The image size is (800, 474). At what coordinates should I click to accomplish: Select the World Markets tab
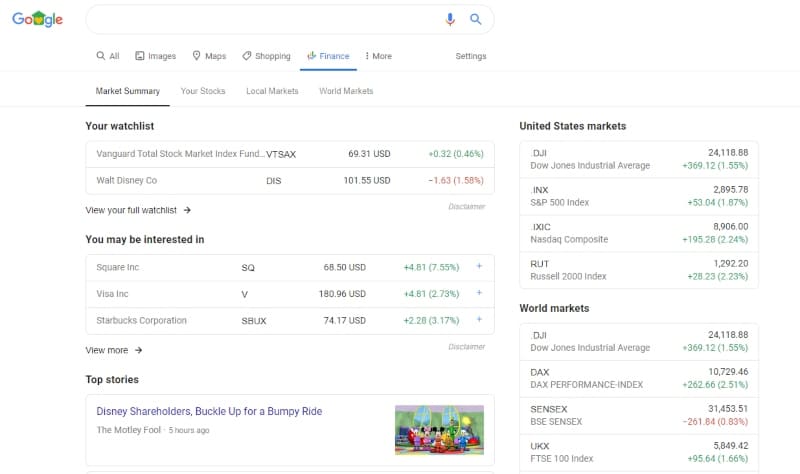(x=346, y=91)
